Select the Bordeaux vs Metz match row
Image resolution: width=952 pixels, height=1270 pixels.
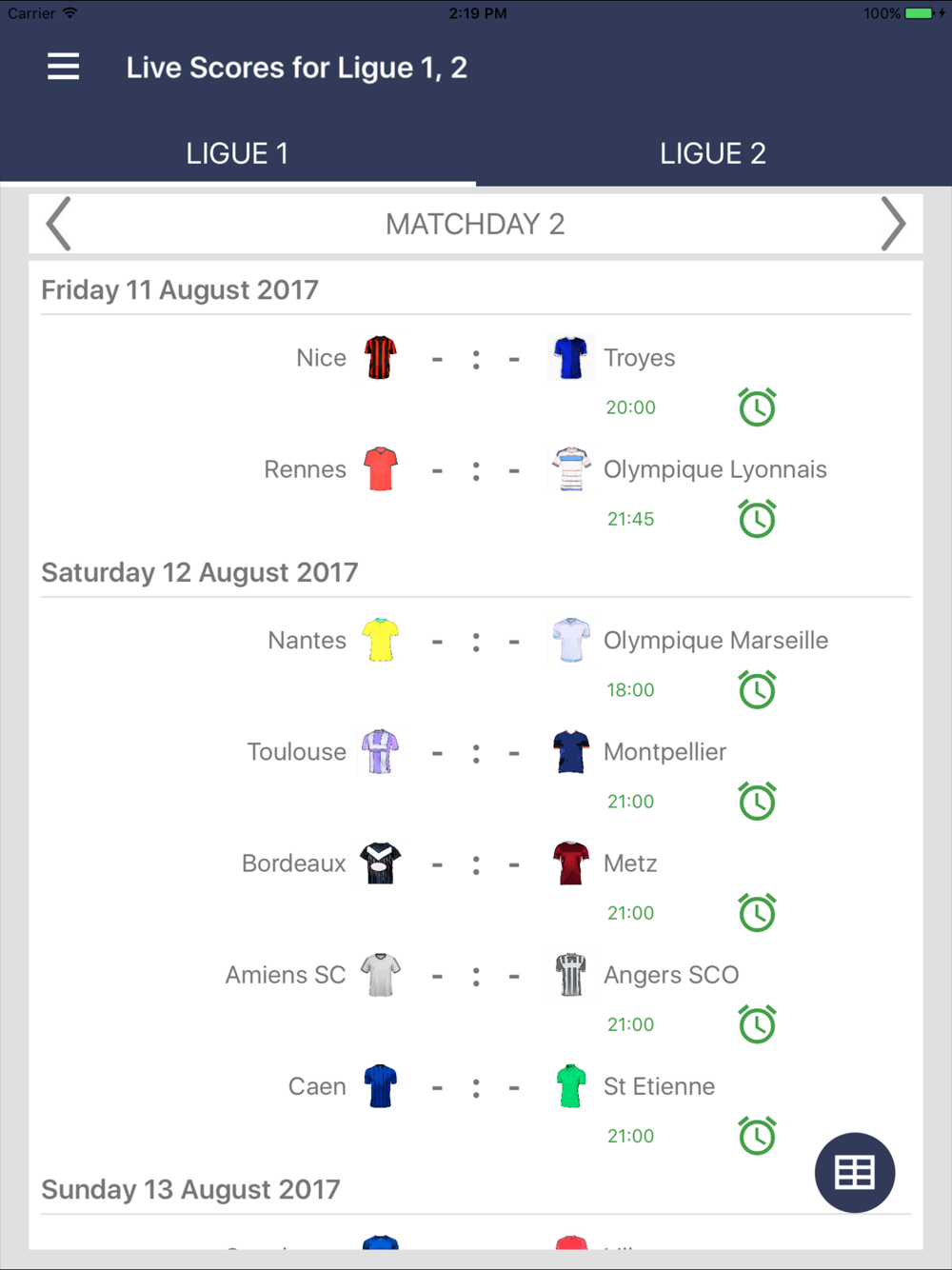pyautogui.click(x=475, y=863)
